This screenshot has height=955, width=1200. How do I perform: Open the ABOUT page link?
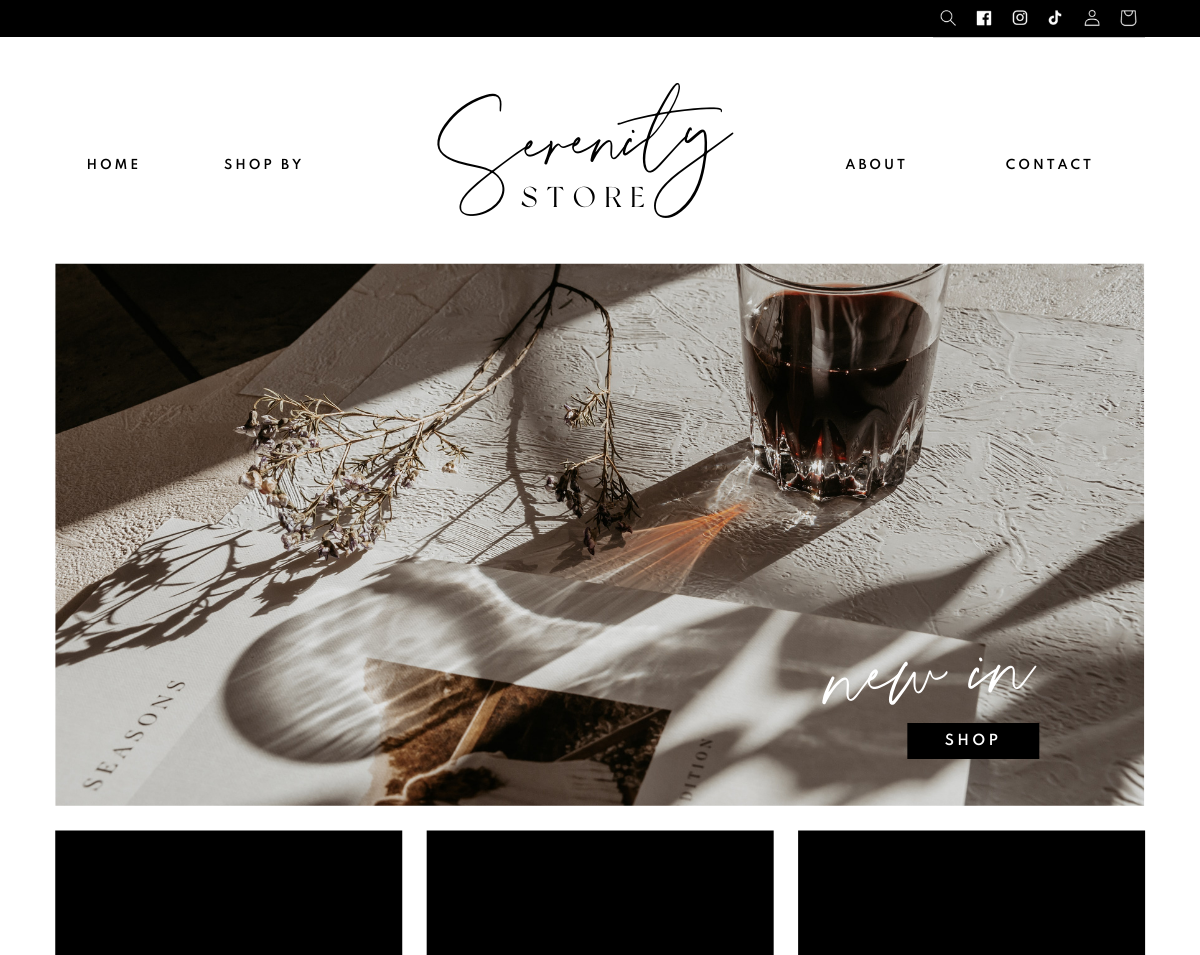[876, 164]
